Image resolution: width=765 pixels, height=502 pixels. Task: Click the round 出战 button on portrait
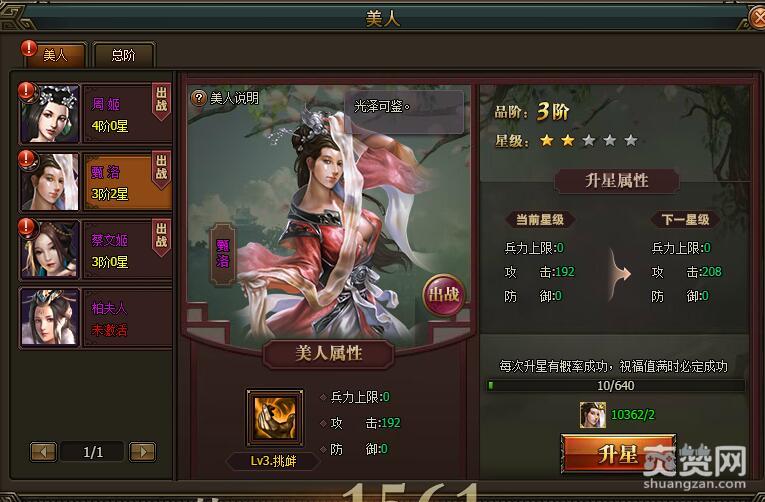[443, 295]
